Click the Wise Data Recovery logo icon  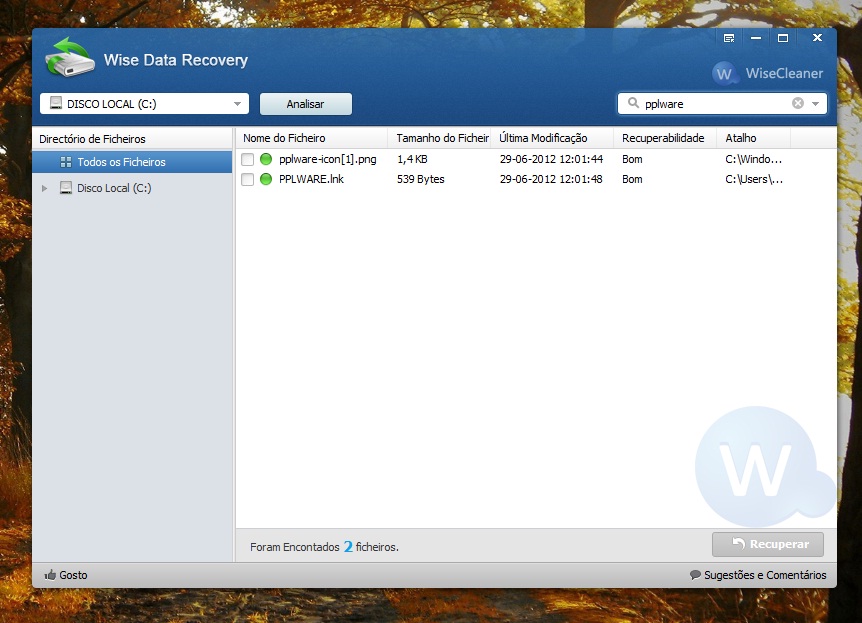pyautogui.click(x=69, y=57)
